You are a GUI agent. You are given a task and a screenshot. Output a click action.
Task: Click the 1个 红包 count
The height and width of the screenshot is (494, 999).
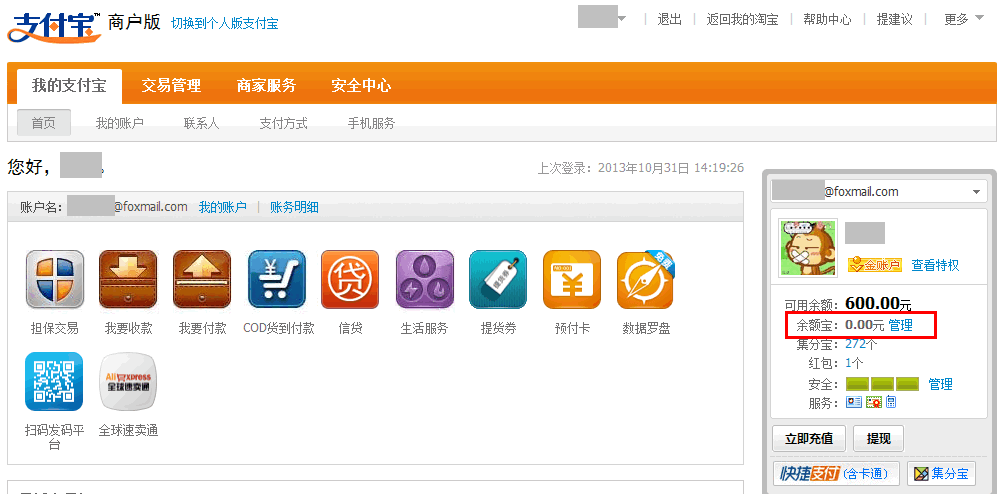coord(854,363)
